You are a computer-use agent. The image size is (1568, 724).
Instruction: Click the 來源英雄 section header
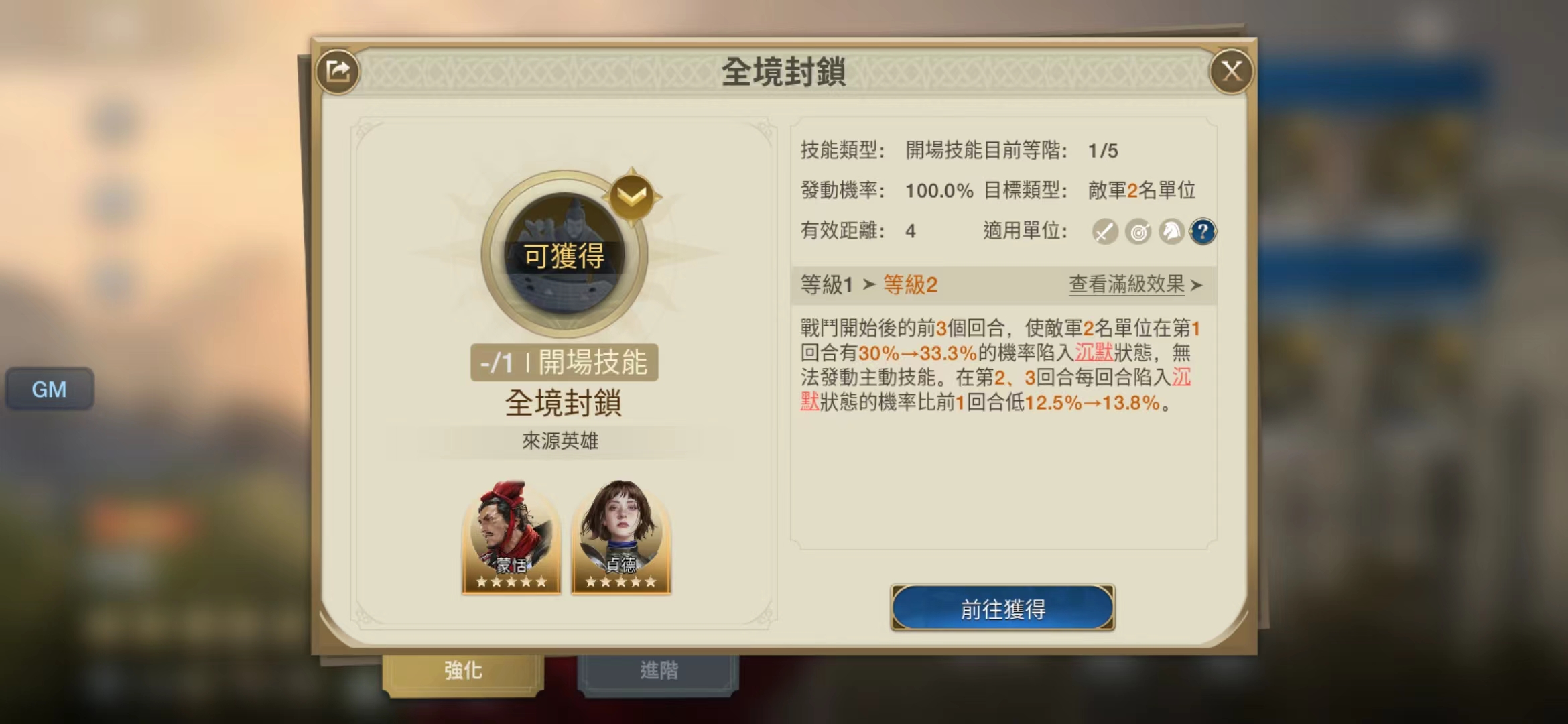(x=560, y=441)
